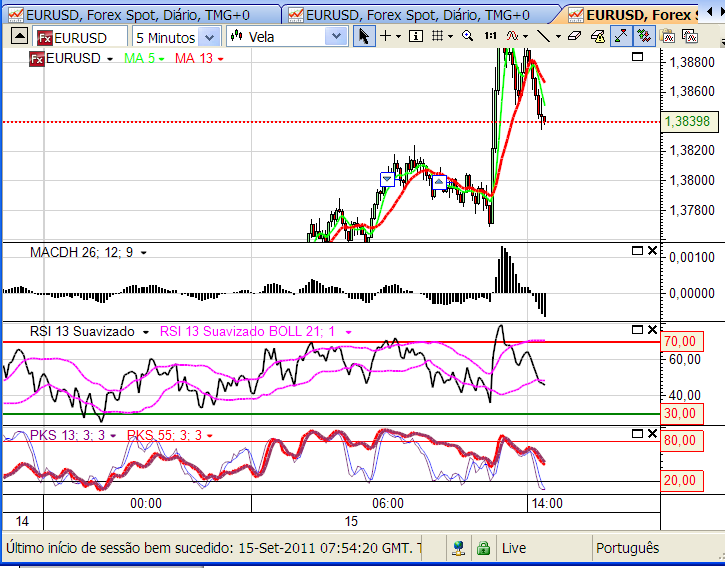This screenshot has height=568, width=725.
Task: Click the paste chart template icon
Action: click(667, 36)
